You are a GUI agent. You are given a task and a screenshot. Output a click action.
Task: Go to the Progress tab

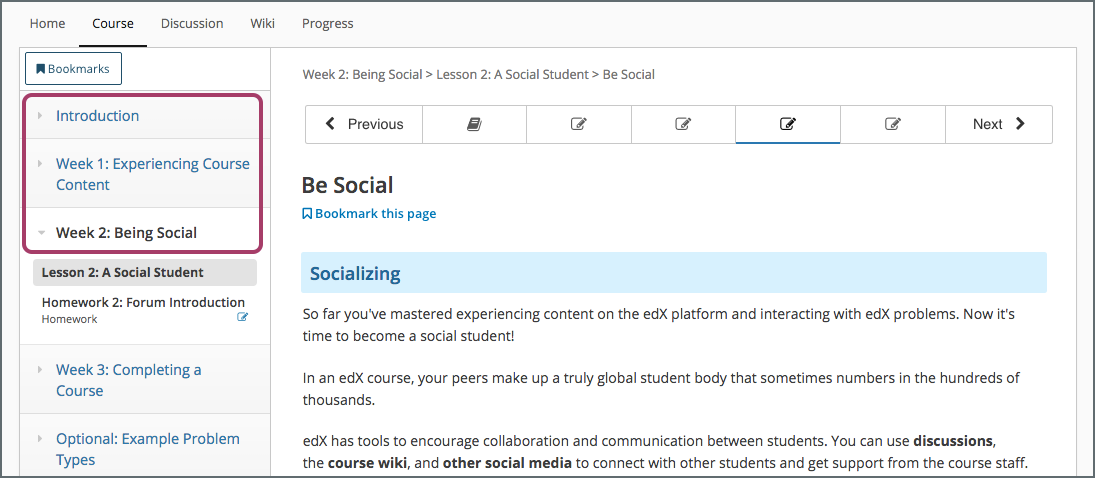327,23
